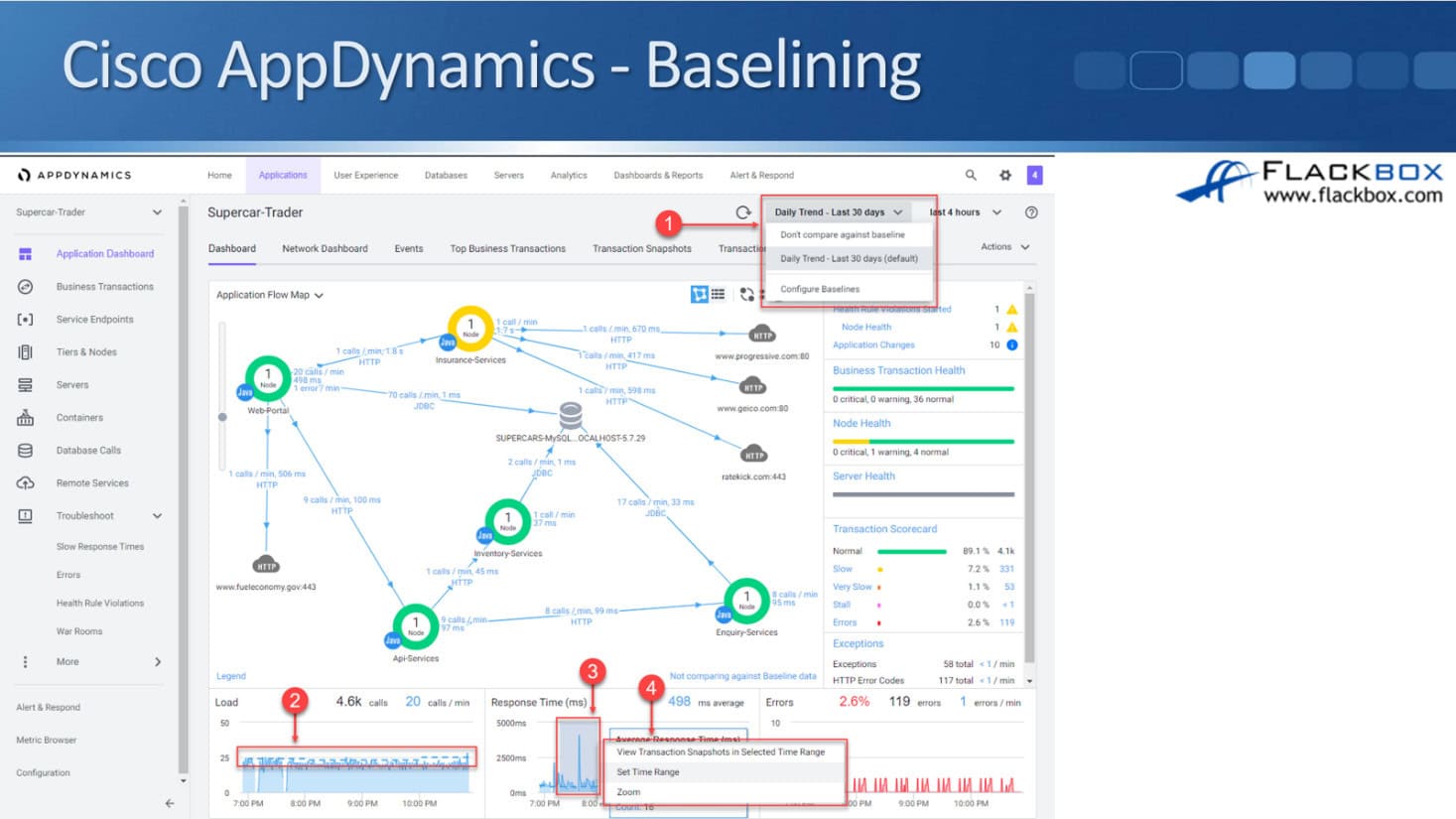The height and width of the screenshot is (819, 1456).
Task: Expand the Supercar-Trader application selector
Action: 88,212
